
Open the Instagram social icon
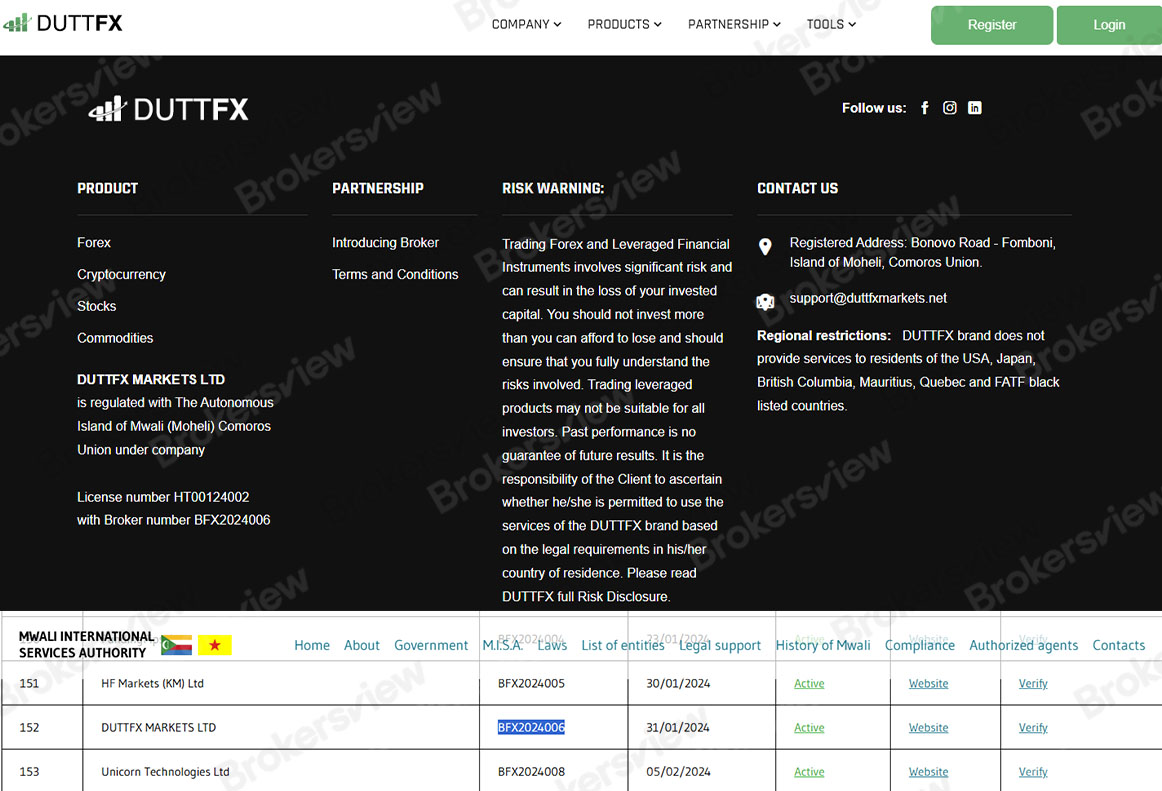tap(950, 108)
